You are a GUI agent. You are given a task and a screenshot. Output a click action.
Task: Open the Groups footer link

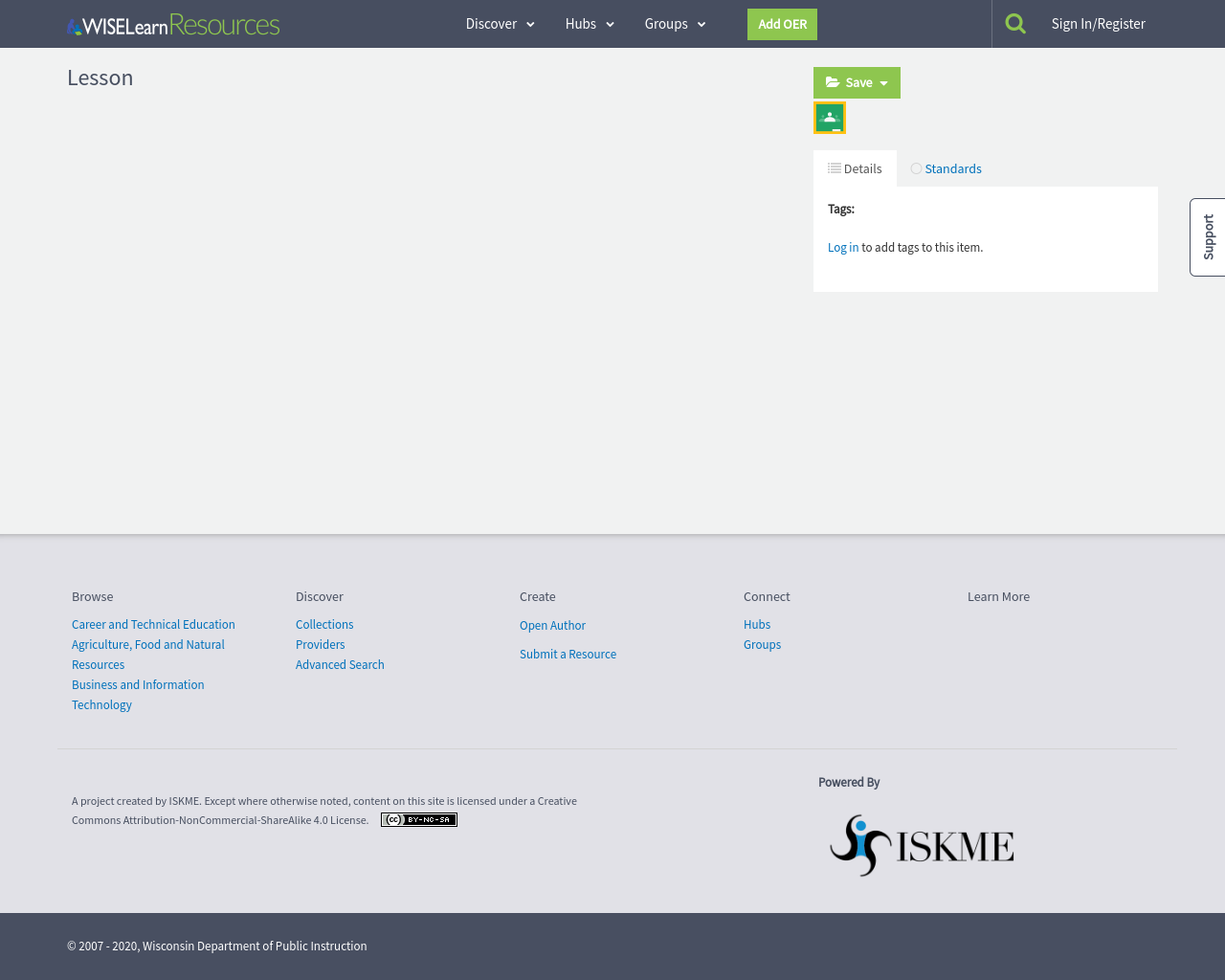pos(762,644)
